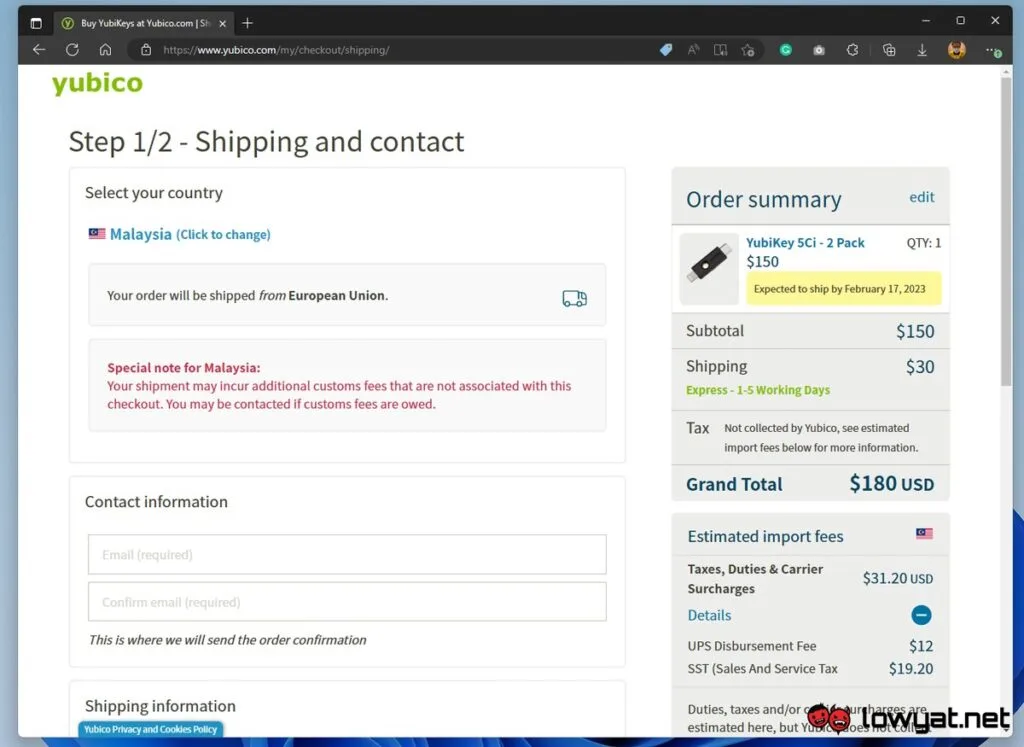
Task: Click Express - 1-5 Working Days text
Action: point(758,390)
